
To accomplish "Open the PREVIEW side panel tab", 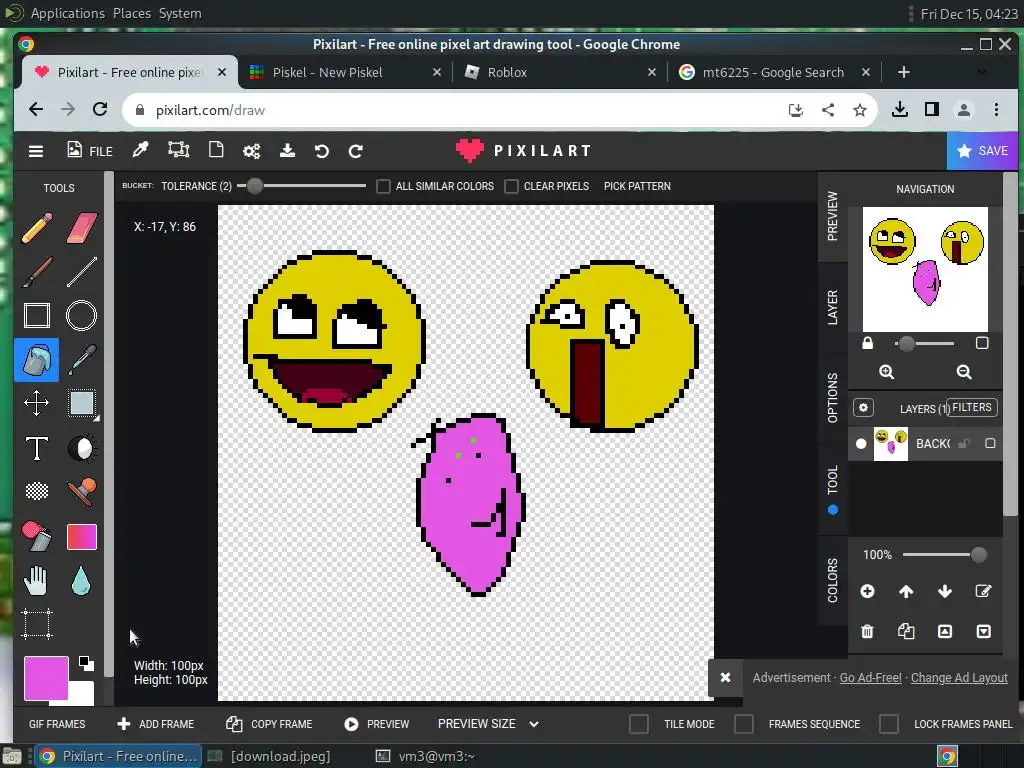I will (x=832, y=216).
